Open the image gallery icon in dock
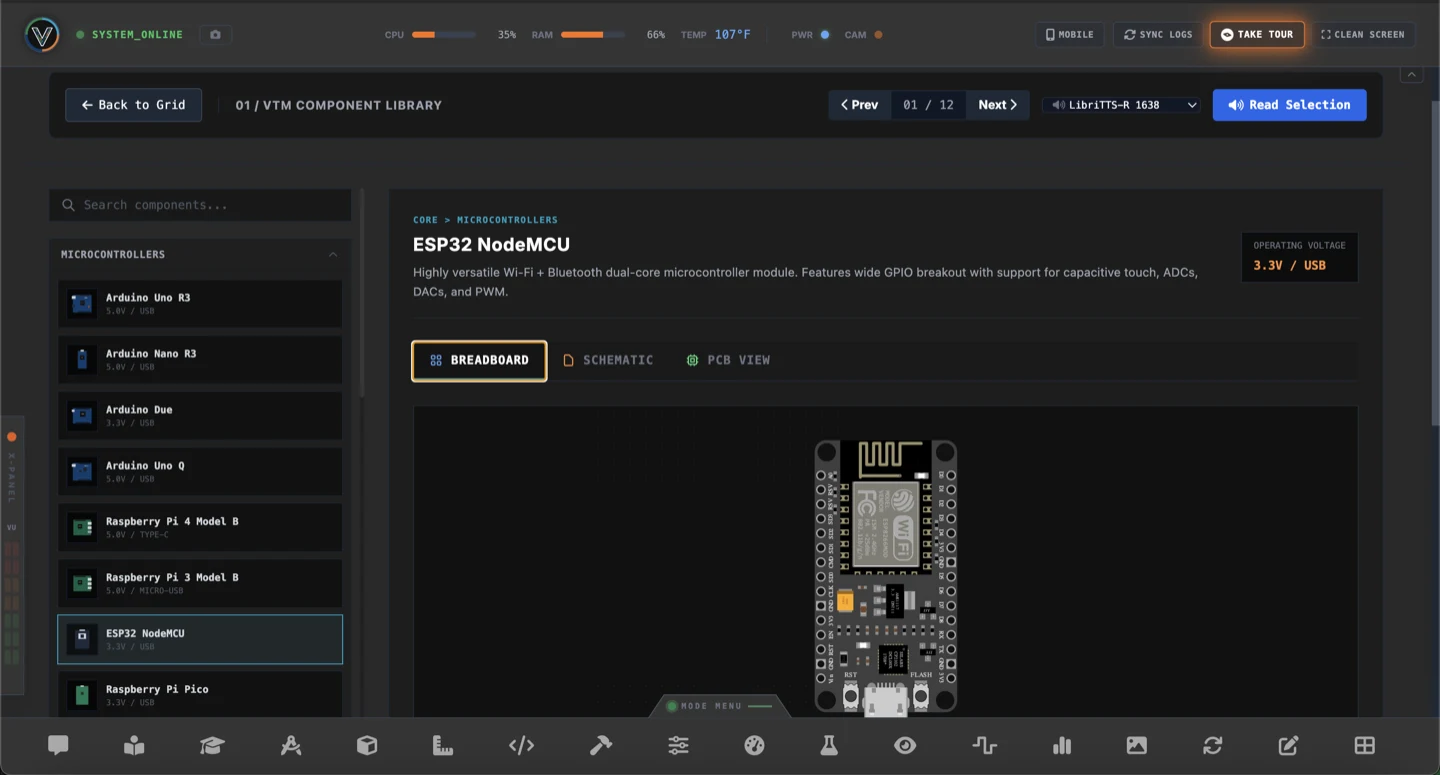 click(1137, 745)
